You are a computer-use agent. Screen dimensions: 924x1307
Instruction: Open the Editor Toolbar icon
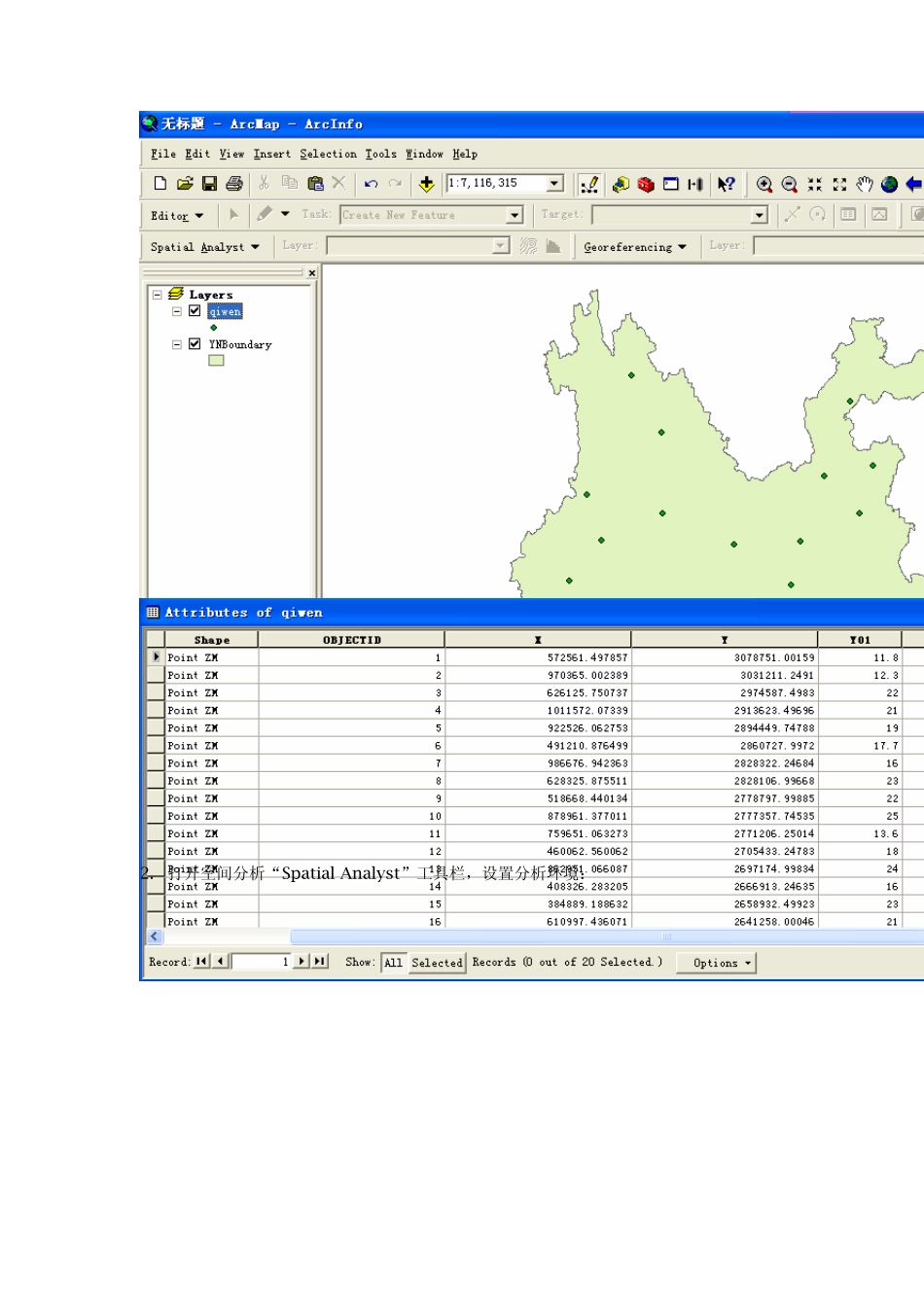(589, 184)
